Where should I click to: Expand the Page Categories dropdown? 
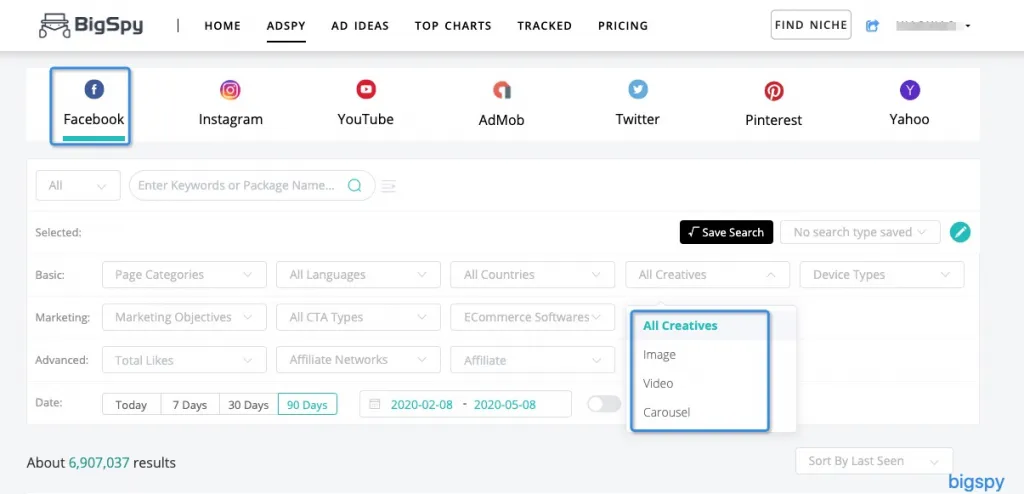[184, 275]
